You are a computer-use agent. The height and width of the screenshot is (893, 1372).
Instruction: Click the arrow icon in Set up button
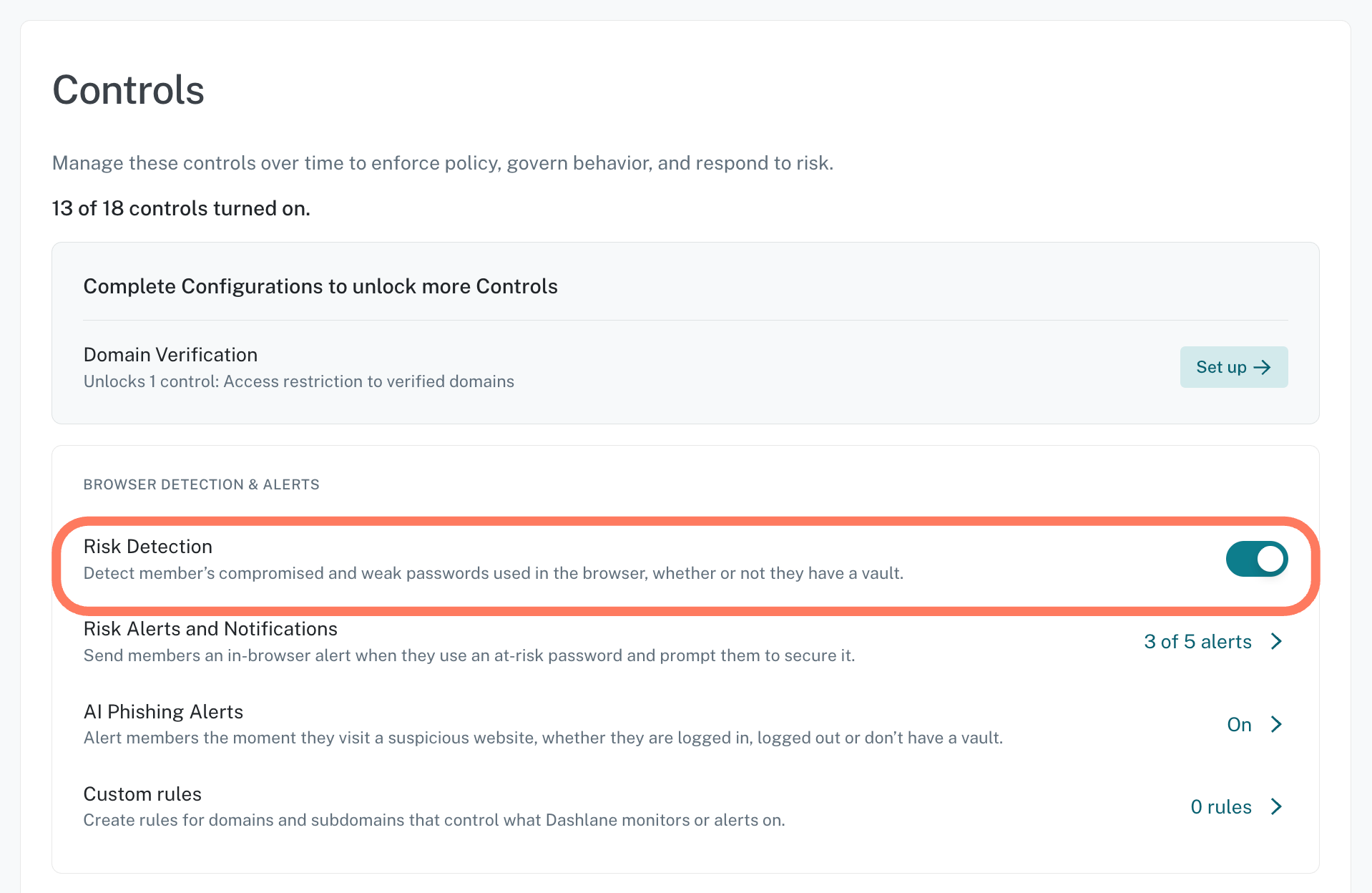tap(1263, 367)
